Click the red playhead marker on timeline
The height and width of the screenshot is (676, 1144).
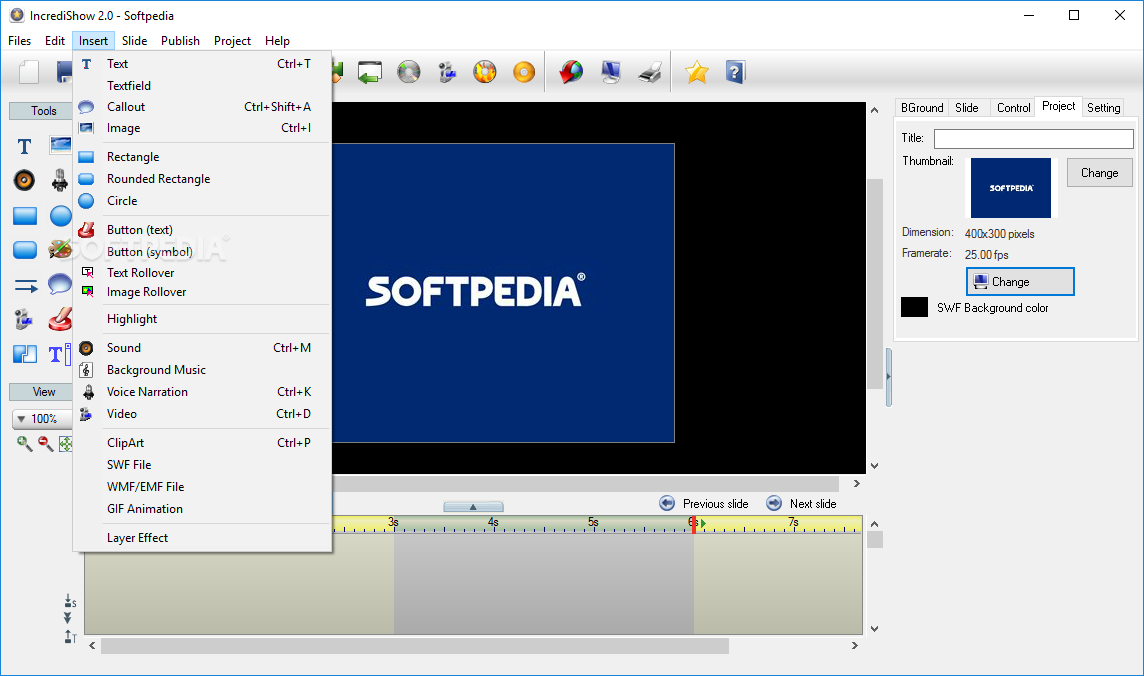point(694,524)
